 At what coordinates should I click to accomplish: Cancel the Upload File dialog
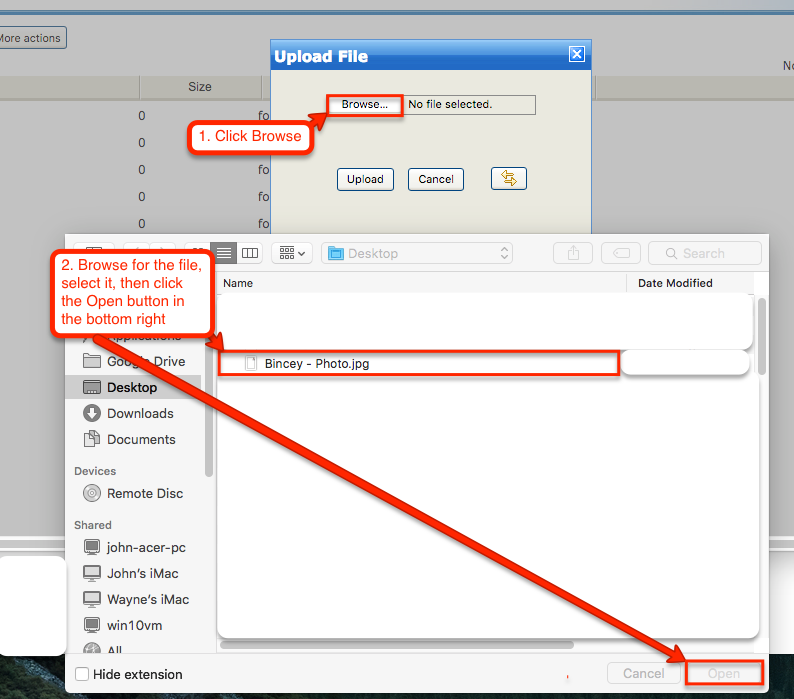pyautogui.click(x=436, y=179)
